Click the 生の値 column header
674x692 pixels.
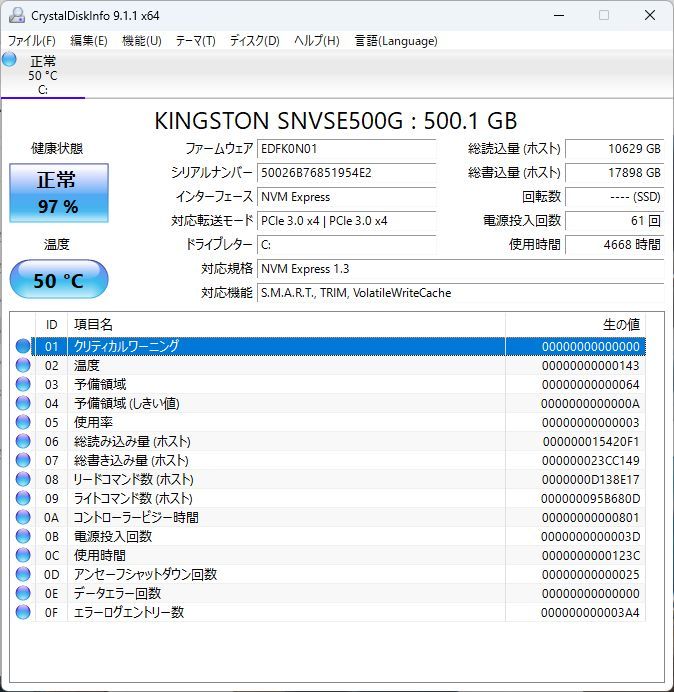point(575,325)
